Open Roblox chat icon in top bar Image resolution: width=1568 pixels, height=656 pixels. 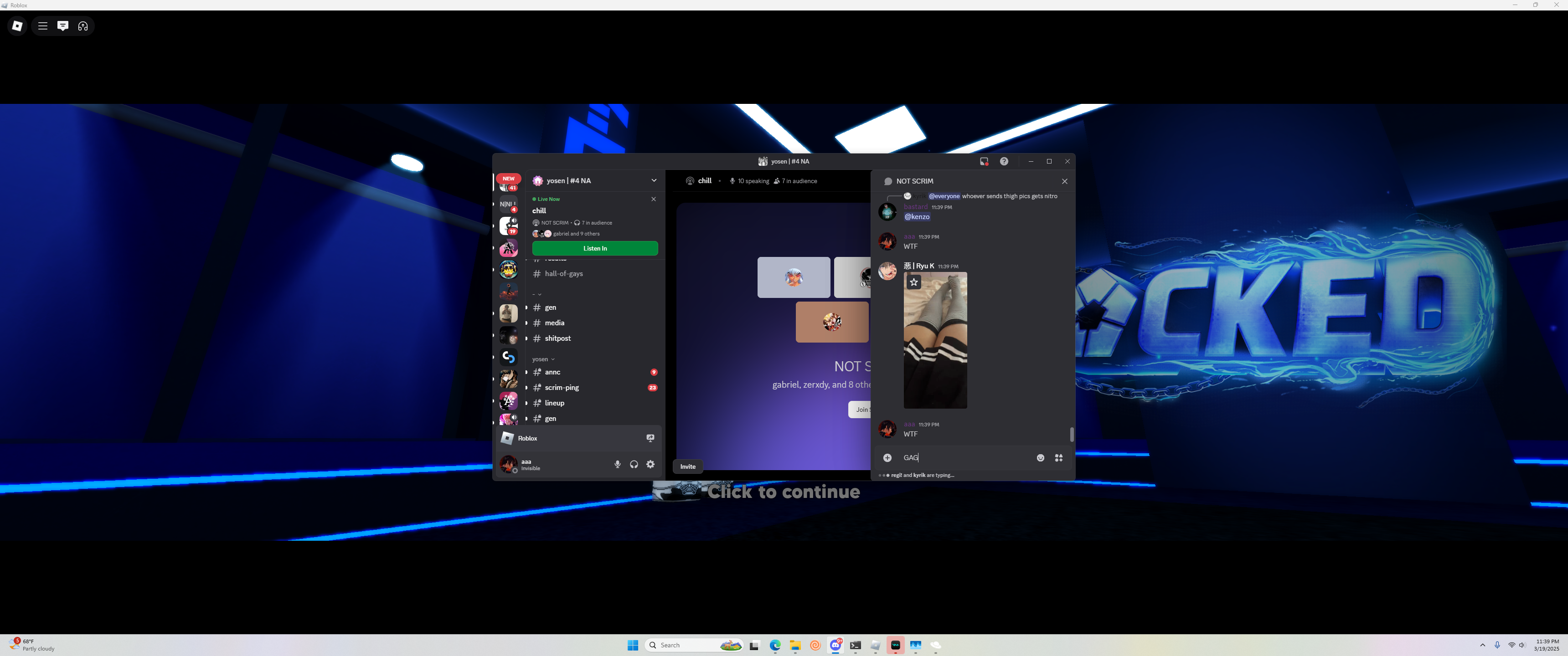point(63,26)
